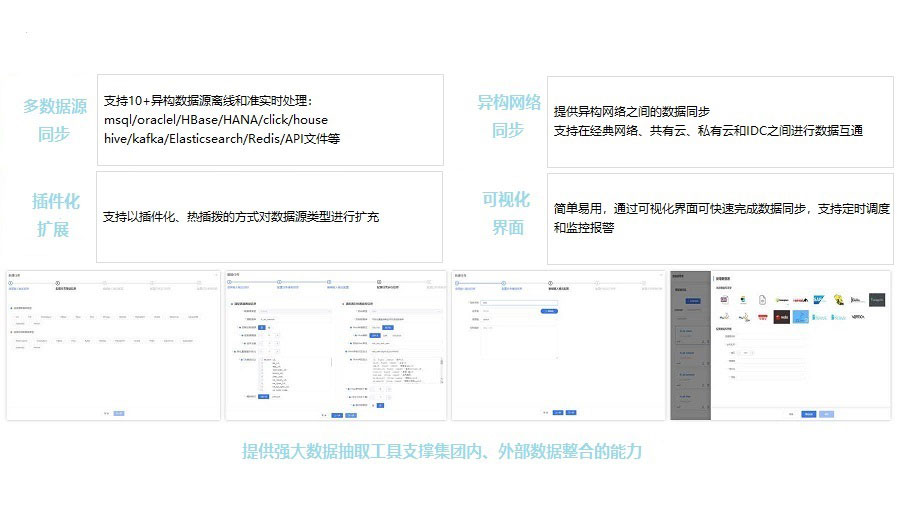Click blue pill button in task form screenshot
Image resolution: width=897 pixels, height=512 pixels.
click(x=549, y=311)
